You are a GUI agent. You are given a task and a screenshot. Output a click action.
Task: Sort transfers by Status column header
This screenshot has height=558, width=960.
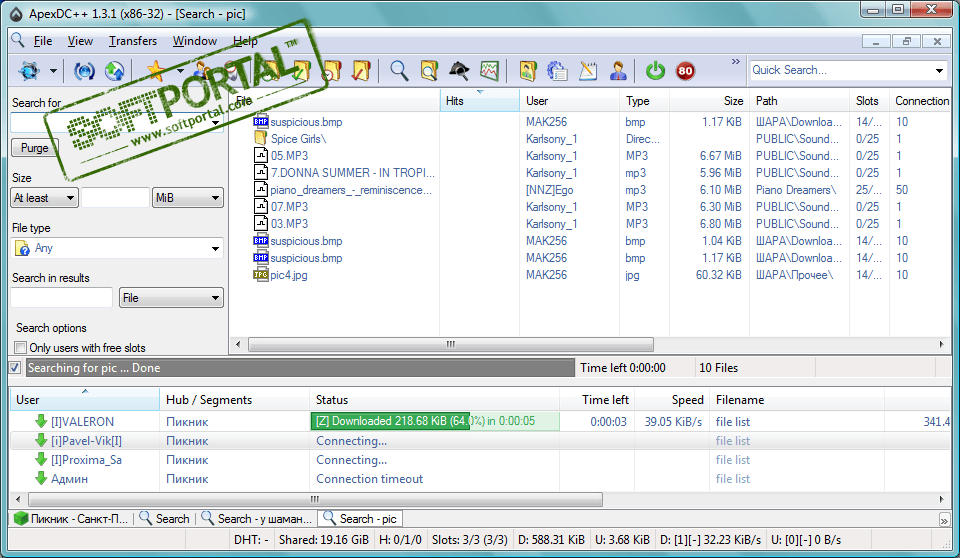(435, 399)
